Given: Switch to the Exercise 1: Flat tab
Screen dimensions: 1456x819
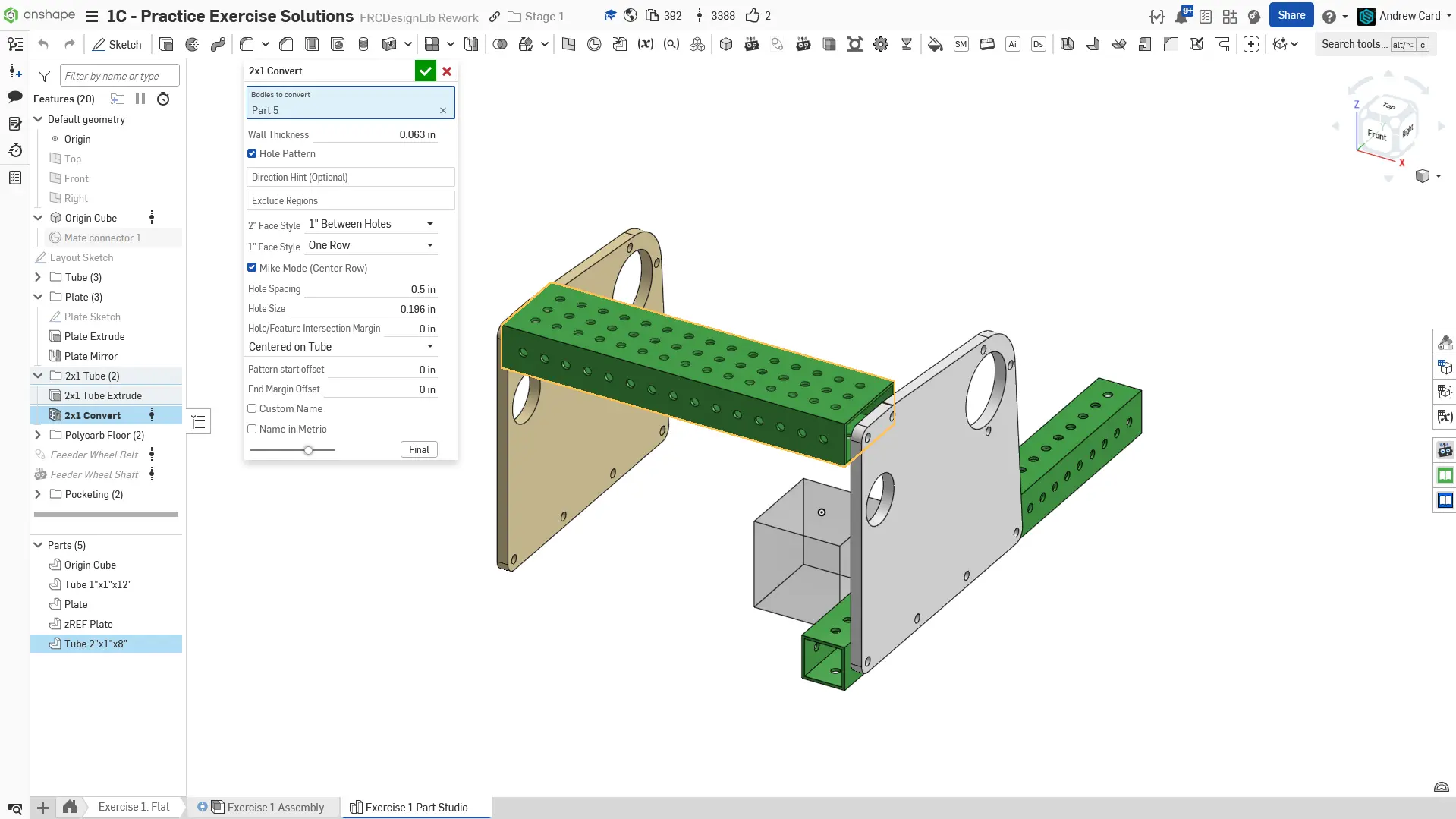Looking at the screenshot, I should point(134,807).
